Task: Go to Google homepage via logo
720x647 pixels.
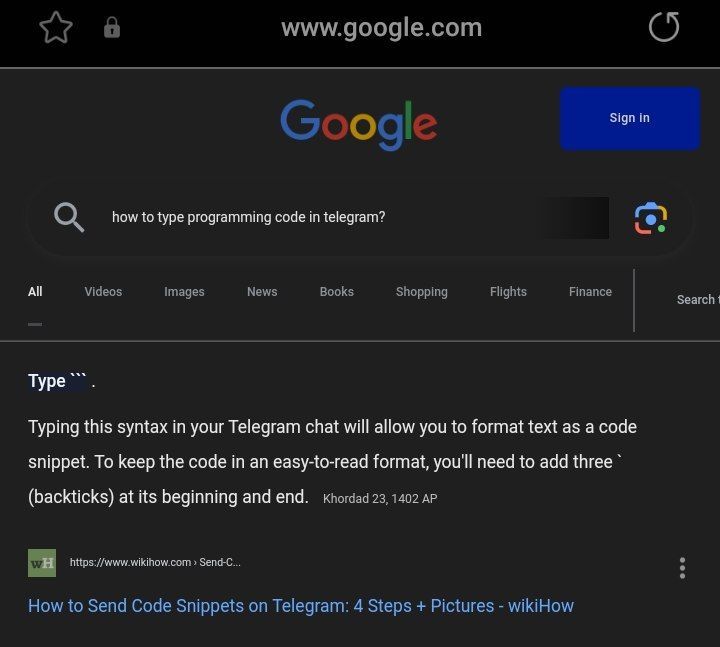Action: pyautogui.click(x=359, y=124)
